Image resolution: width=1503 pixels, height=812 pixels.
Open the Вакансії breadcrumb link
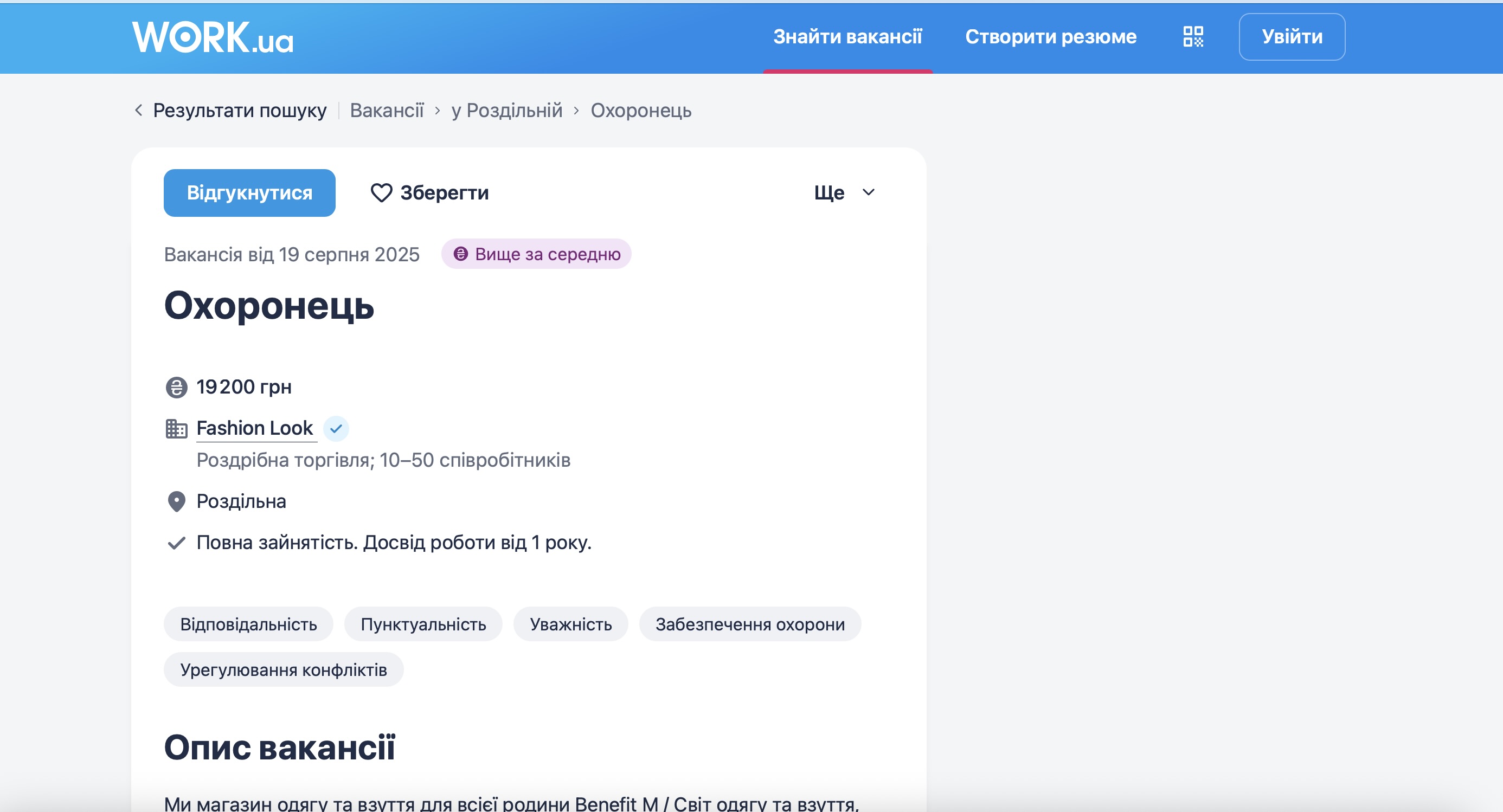pos(387,110)
